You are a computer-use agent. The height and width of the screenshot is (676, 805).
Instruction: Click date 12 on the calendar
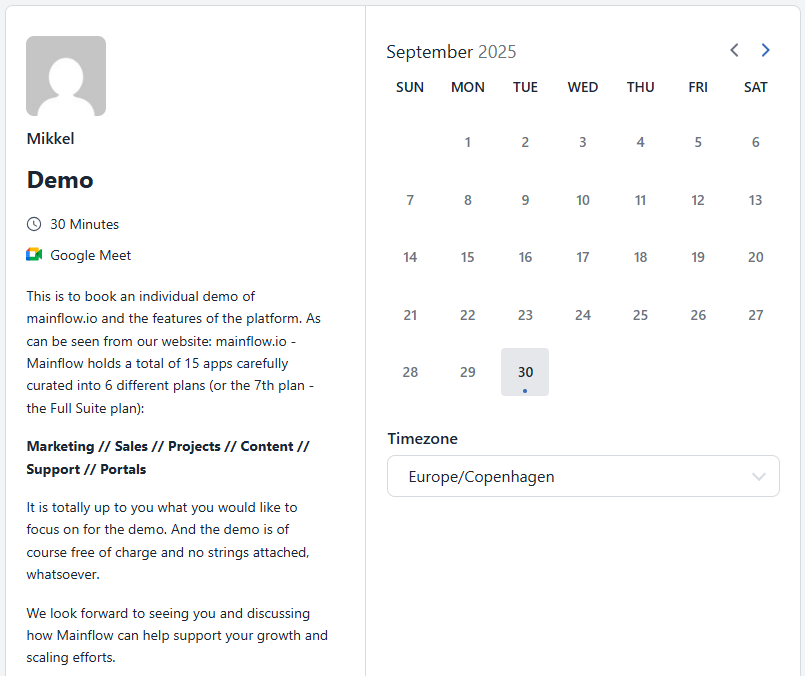click(698, 200)
